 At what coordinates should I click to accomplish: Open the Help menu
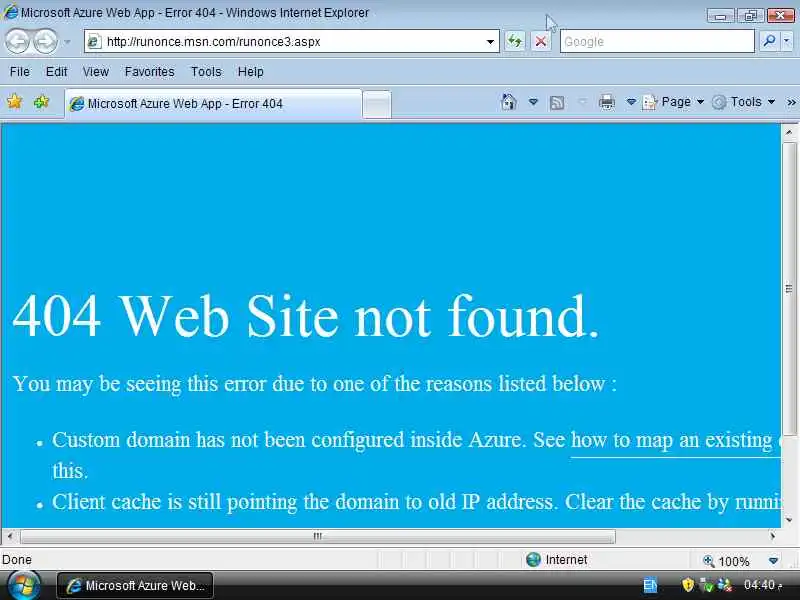251,72
